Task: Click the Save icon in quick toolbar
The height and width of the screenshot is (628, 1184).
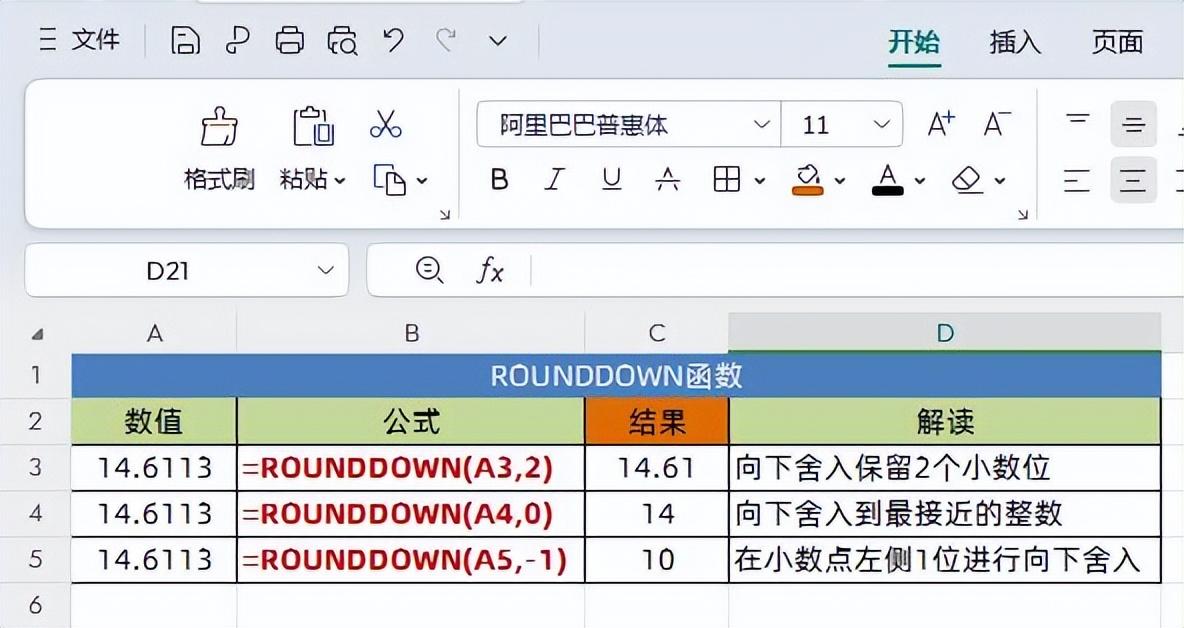Action: click(x=185, y=40)
